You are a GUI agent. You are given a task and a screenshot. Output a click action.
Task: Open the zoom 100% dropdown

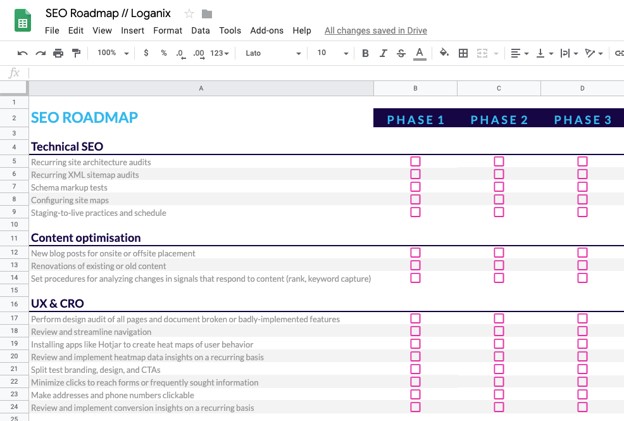[113, 53]
